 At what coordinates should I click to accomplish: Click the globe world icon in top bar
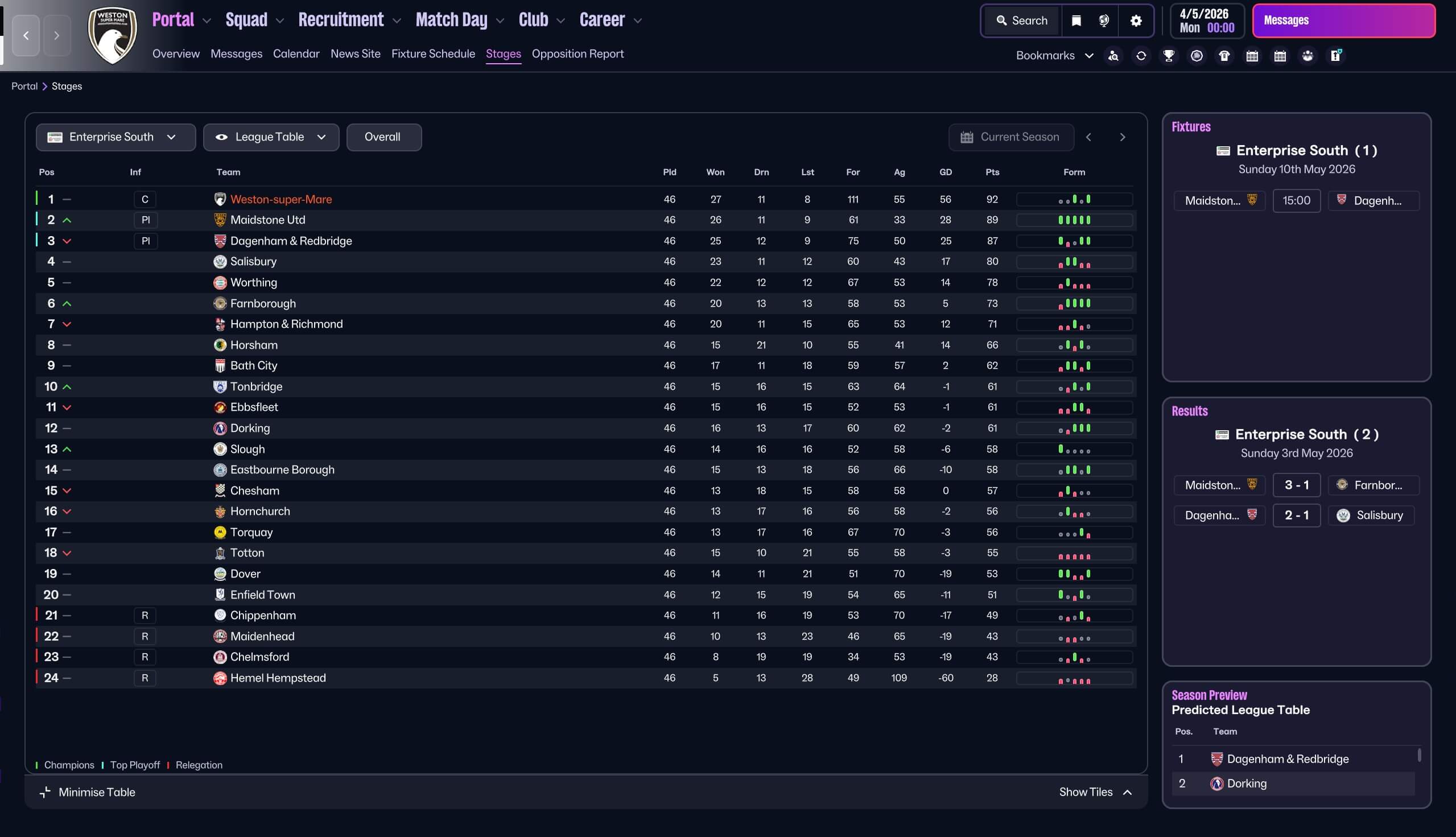coord(1104,20)
